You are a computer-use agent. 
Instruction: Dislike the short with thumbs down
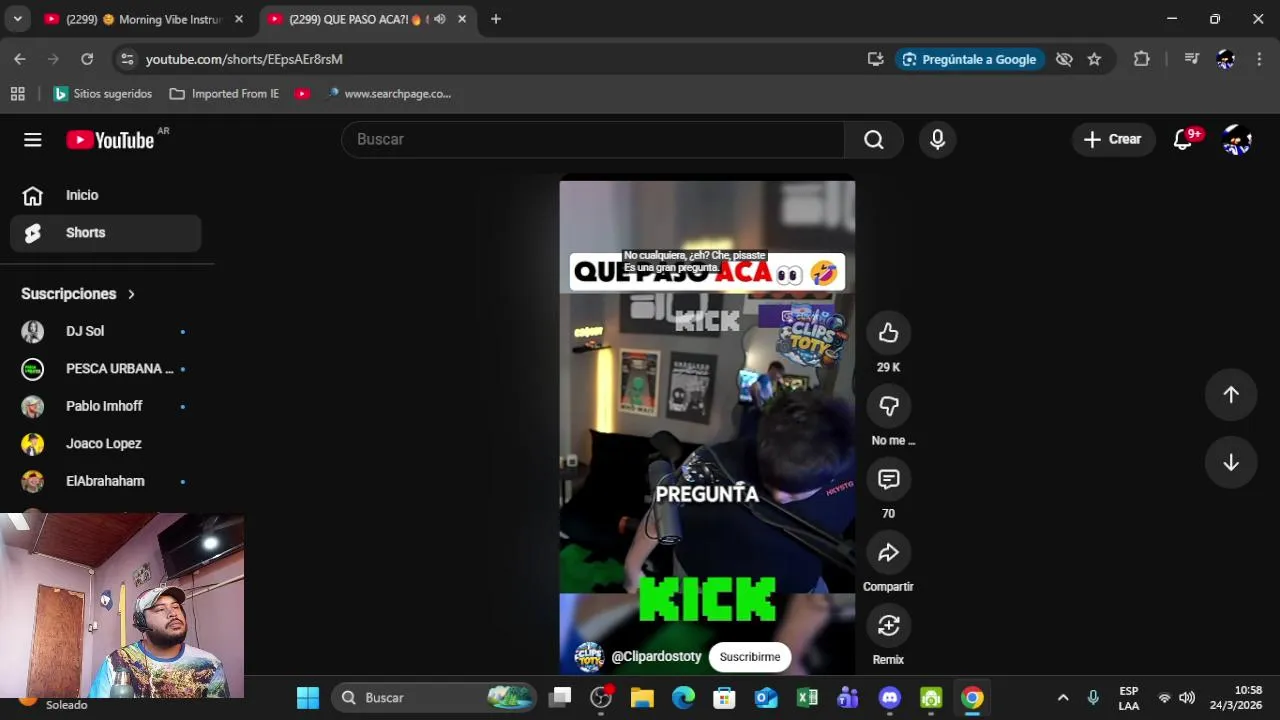pyautogui.click(x=888, y=406)
